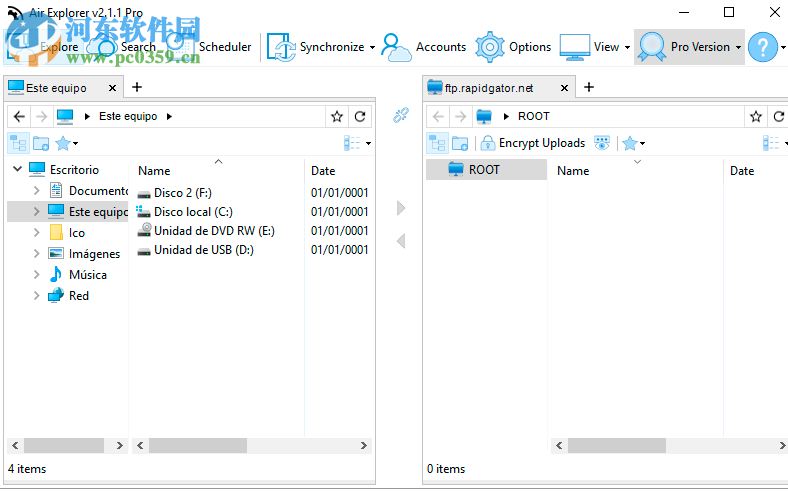
Task: Toggle folder tree in left pane
Action: [x=19, y=144]
